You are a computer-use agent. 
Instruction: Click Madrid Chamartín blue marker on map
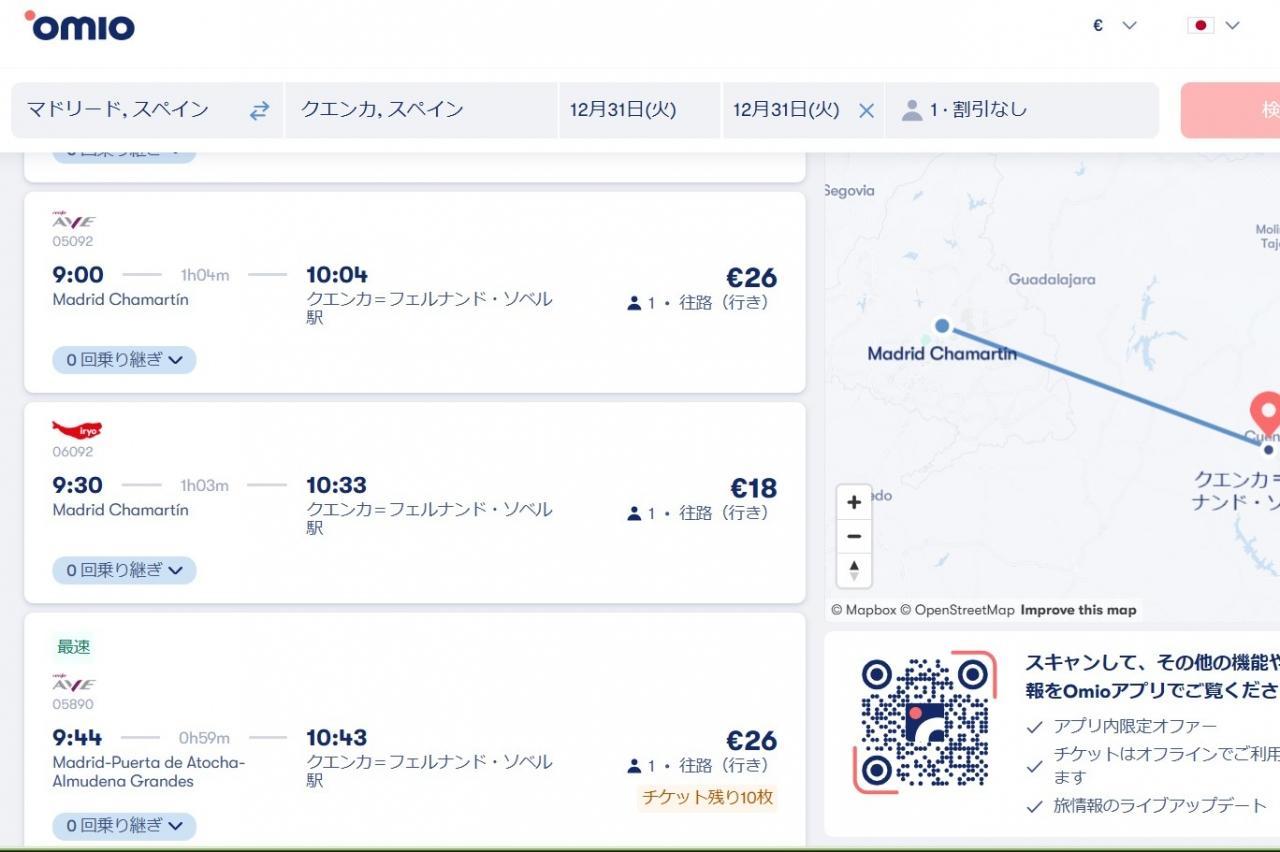[942, 325]
